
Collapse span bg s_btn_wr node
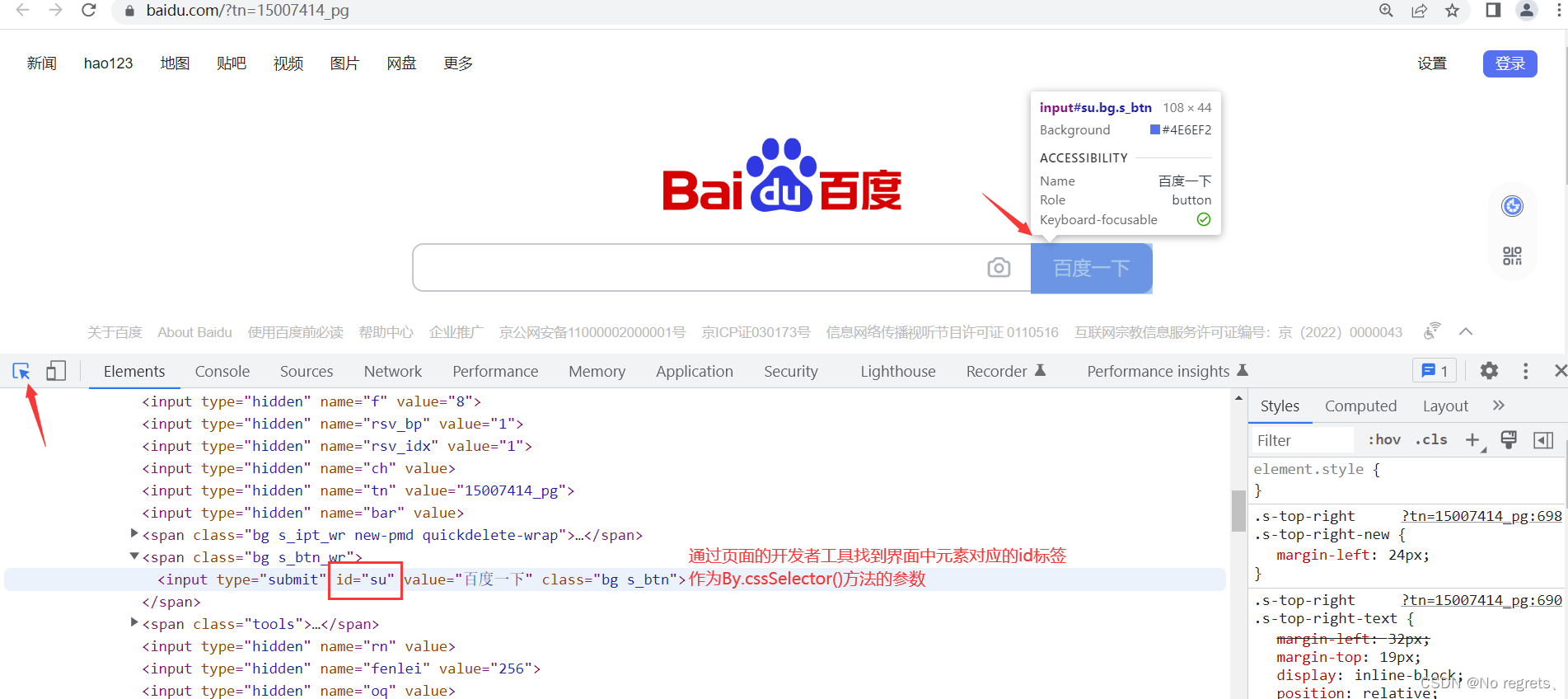click(x=134, y=556)
